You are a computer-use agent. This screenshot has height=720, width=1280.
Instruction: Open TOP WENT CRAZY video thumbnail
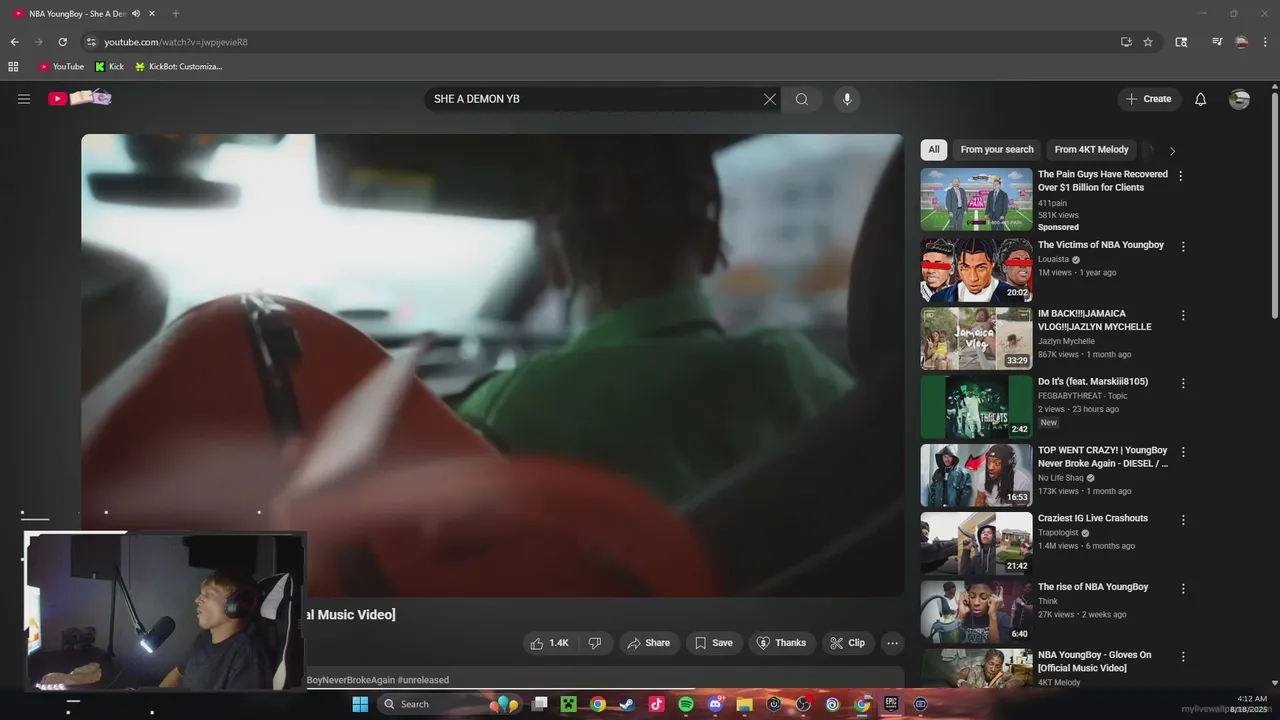976,475
